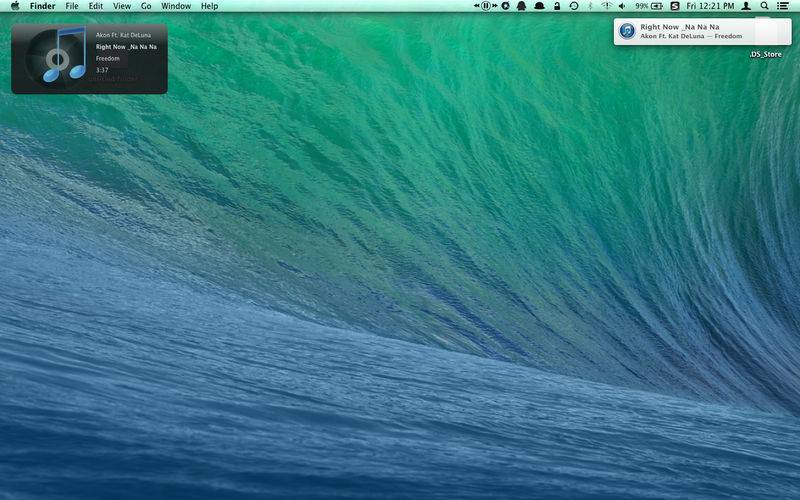Viewport: 800px width, 500px height.
Task: Pause playback from menu bar control
Action: pos(486,6)
